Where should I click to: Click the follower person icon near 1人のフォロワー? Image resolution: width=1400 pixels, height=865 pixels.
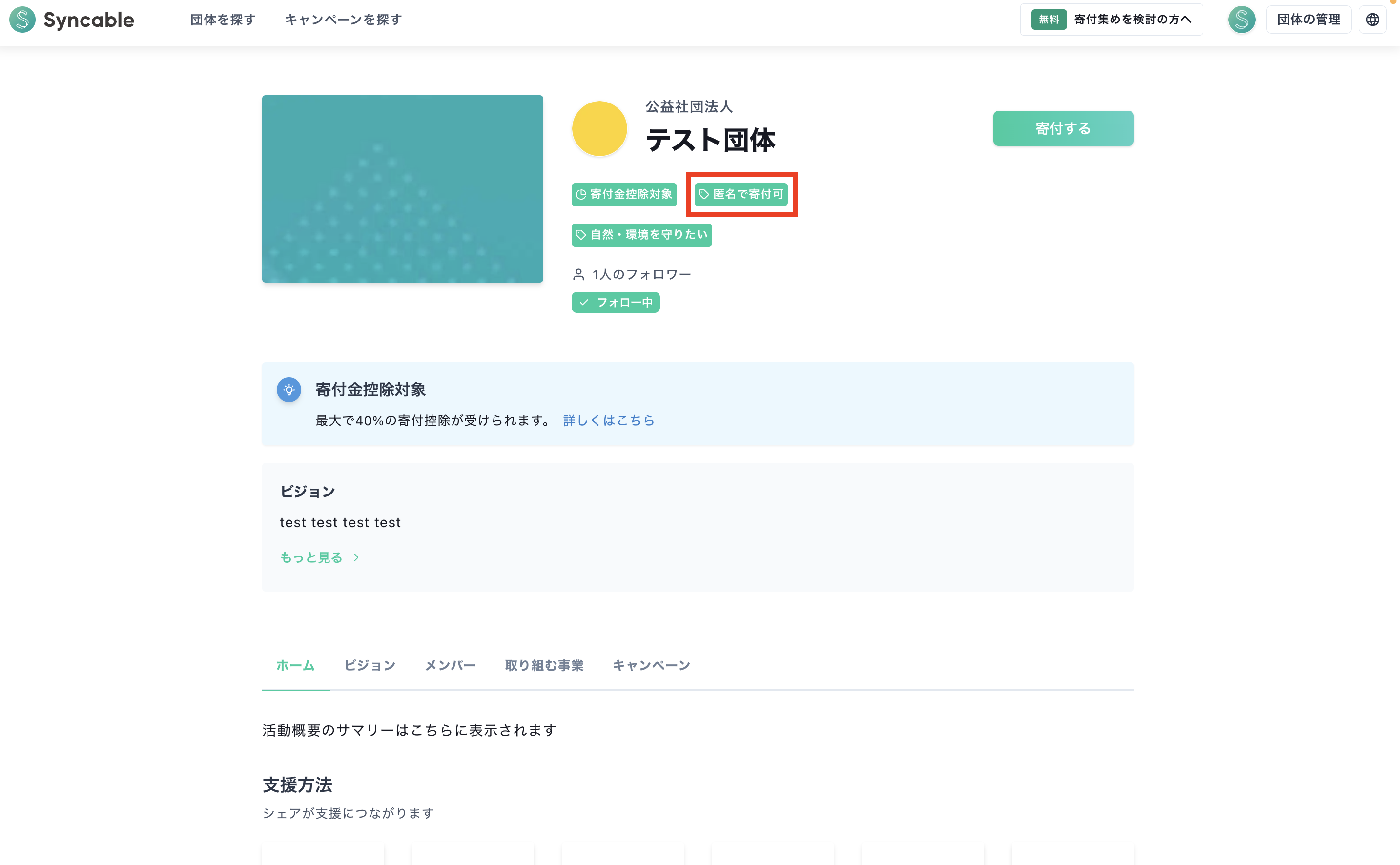point(578,274)
